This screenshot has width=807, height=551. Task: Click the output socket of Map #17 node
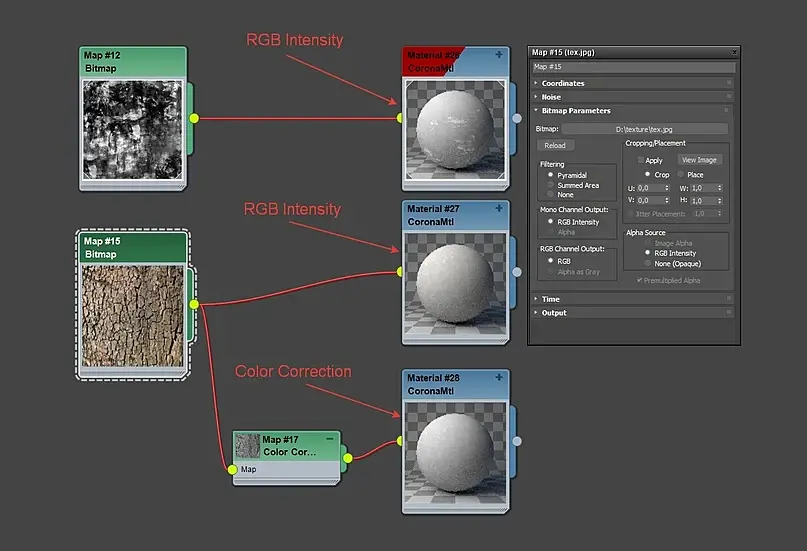(x=348, y=458)
